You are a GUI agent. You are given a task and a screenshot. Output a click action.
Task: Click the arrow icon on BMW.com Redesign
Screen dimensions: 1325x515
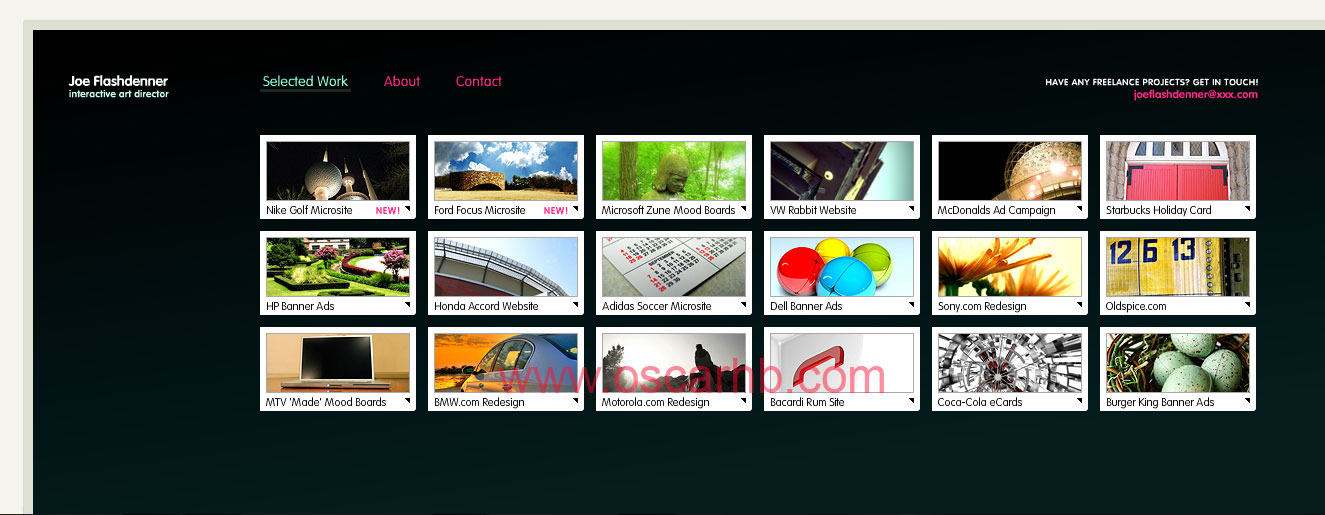tap(575, 400)
